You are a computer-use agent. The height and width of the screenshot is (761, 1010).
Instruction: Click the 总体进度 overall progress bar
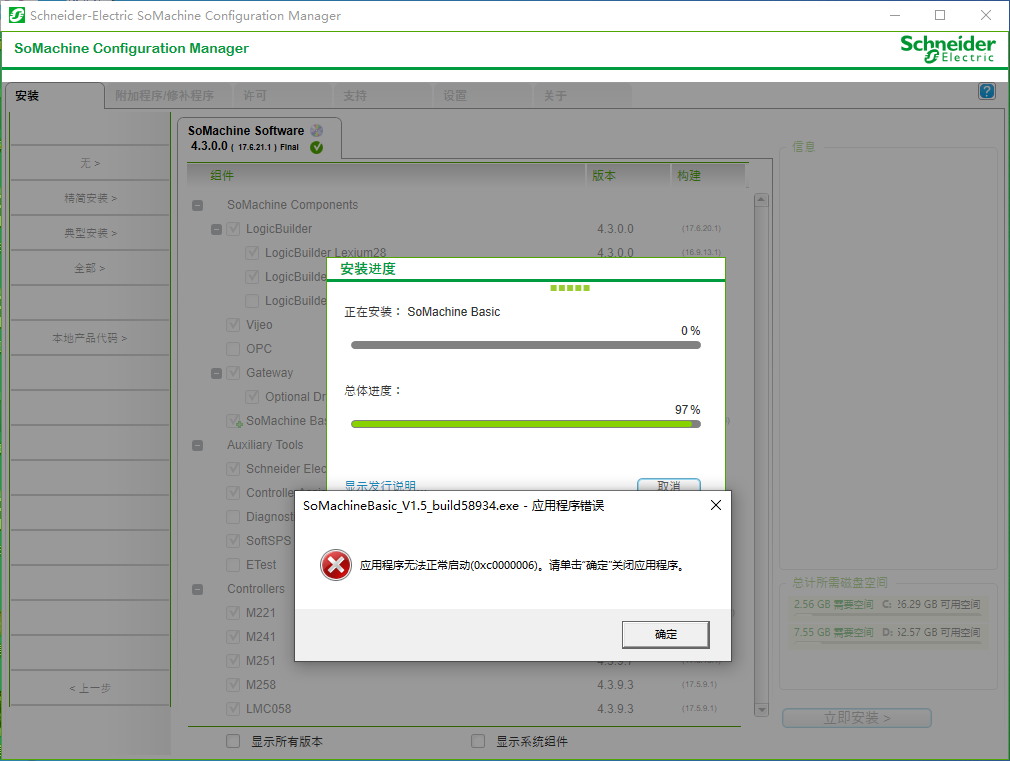click(x=525, y=424)
